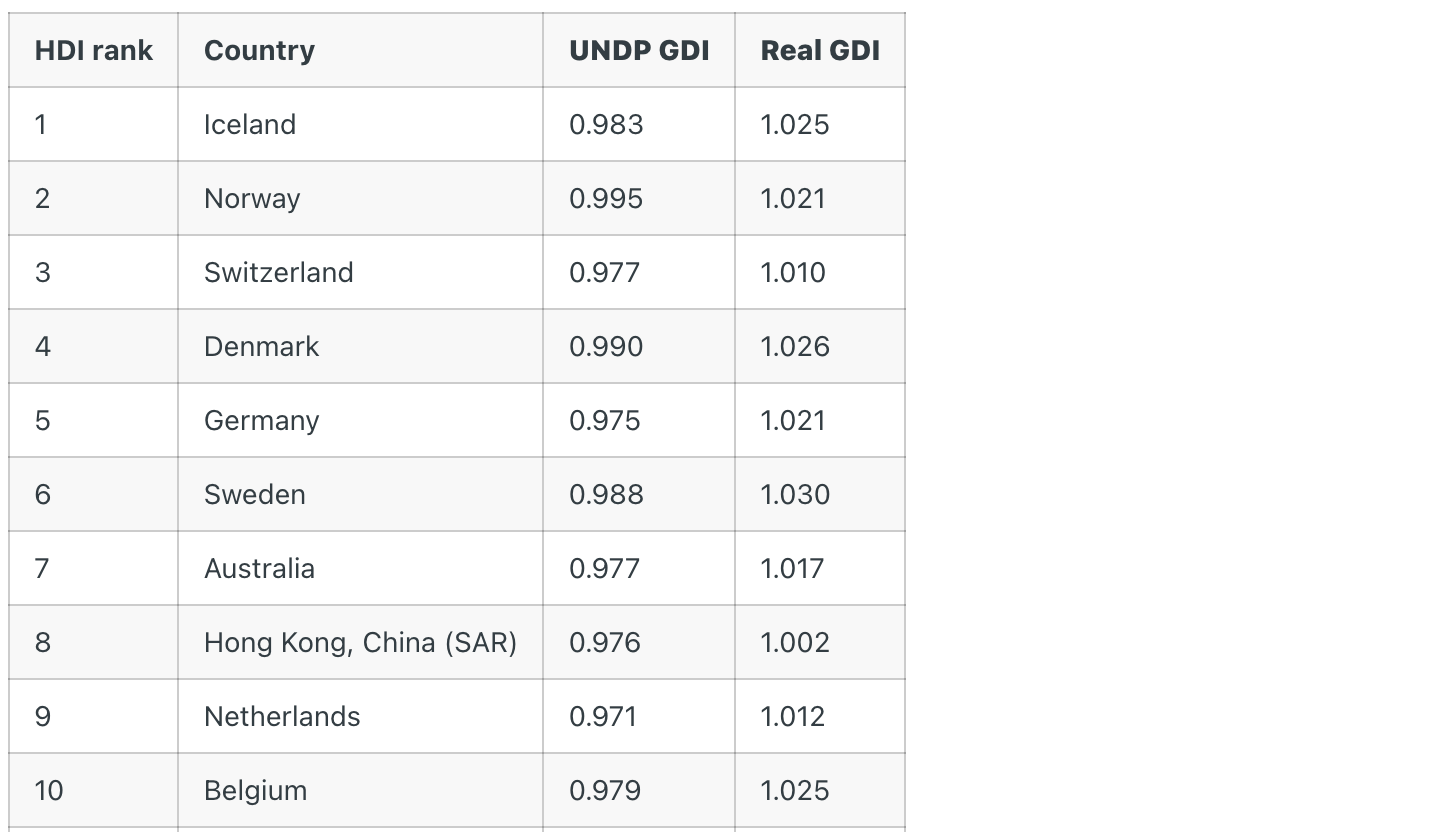The width and height of the screenshot is (1430, 832).
Task: Click the Denmark country cell
Action: pos(360,346)
